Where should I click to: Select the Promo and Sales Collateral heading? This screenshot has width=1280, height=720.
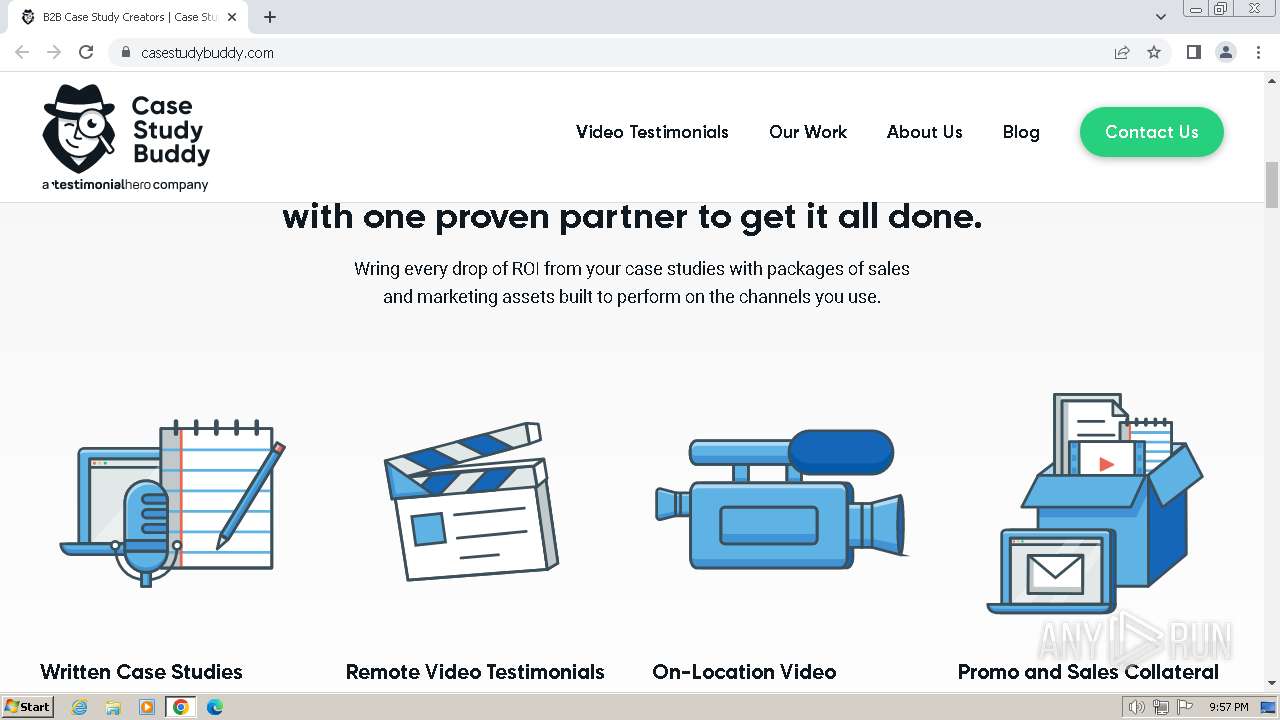pyautogui.click(x=1088, y=672)
